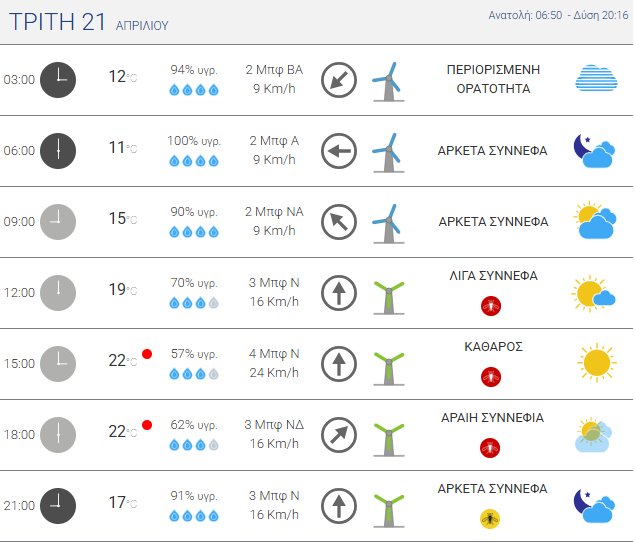Click the humidity droplets at 15:00
This screenshot has width=635, height=542.
point(194,374)
